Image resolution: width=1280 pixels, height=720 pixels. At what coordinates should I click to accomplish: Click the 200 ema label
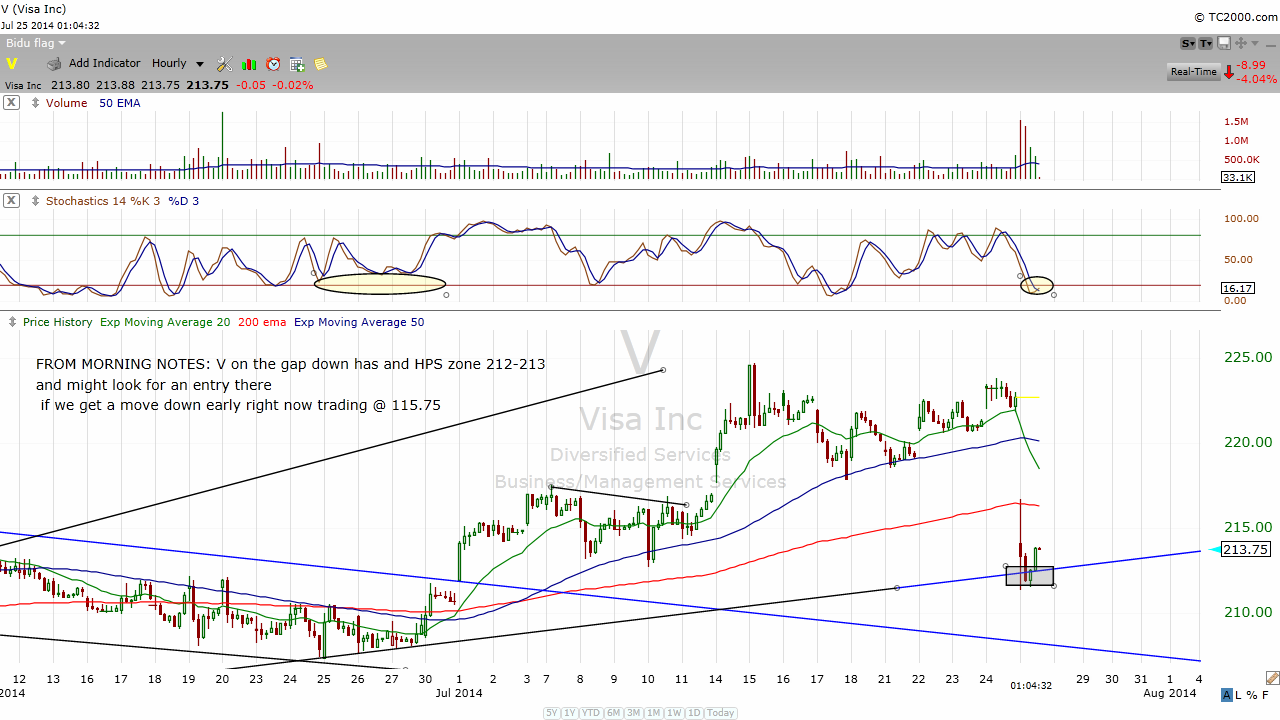pos(262,322)
